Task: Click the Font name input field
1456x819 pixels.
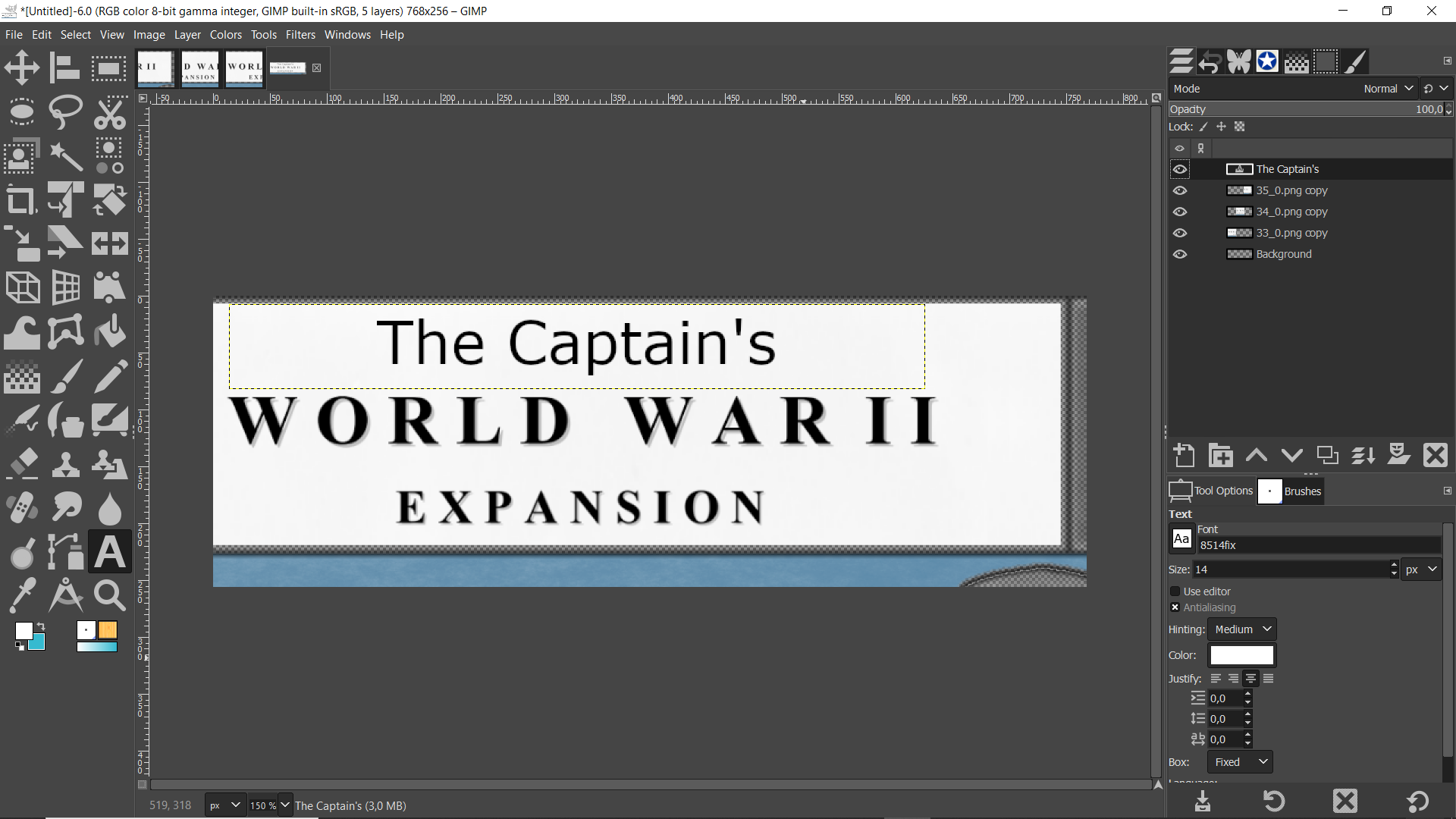Action: coord(1319,545)
